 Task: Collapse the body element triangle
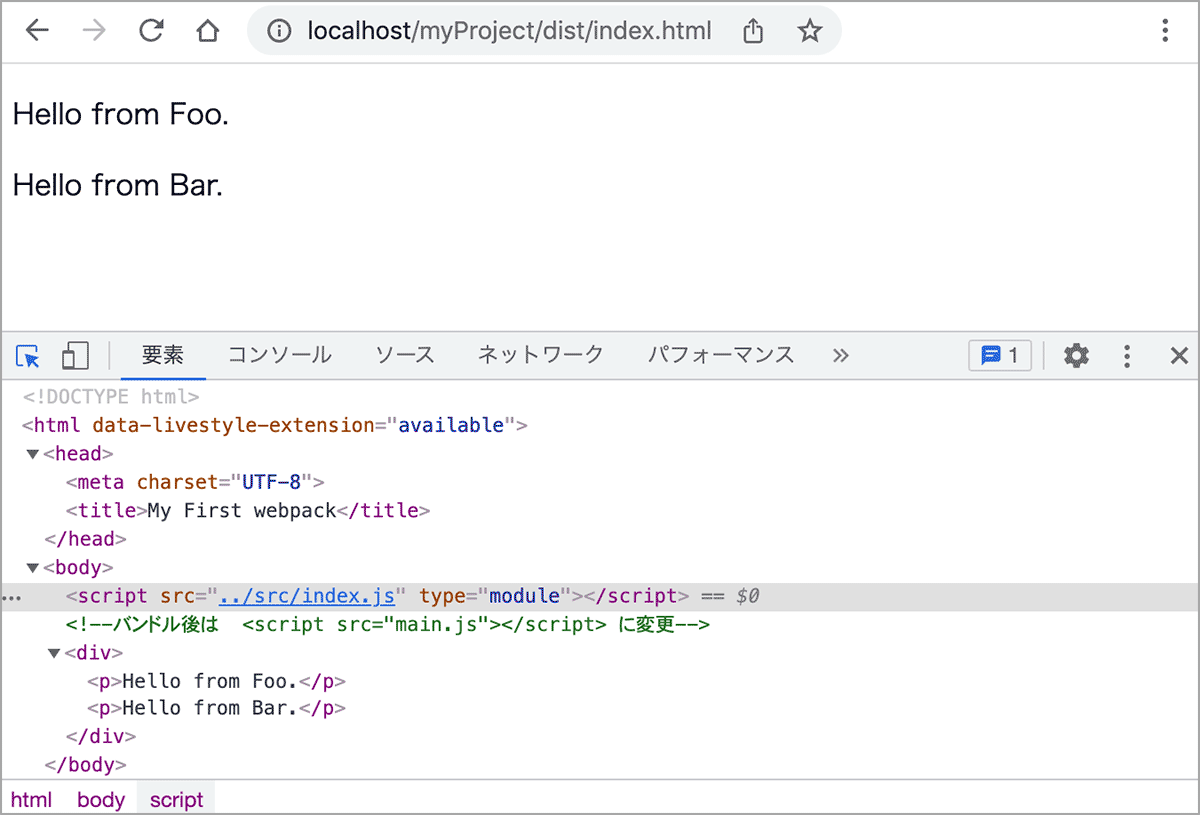point(33,568)
